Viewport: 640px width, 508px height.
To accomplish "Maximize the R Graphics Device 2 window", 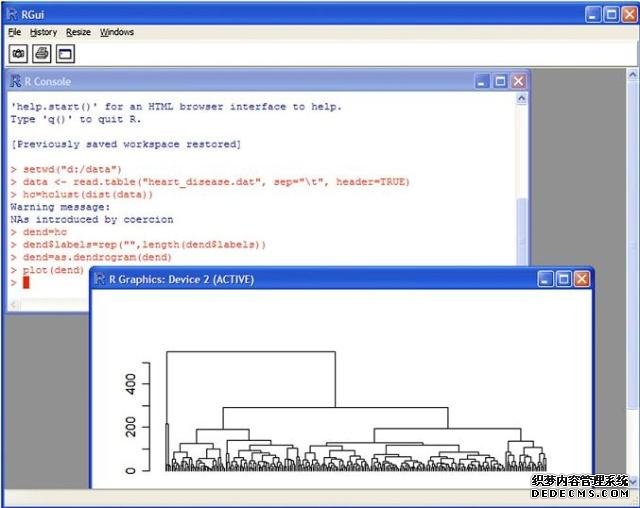I will tap(562, 279).
